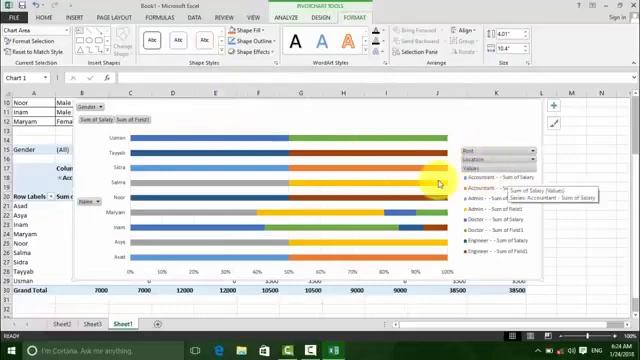The width and height of the screenshot is (640, 360).
Task: Switch to the ANALYZE PivotChart tab
Action: tap(286, 18)
